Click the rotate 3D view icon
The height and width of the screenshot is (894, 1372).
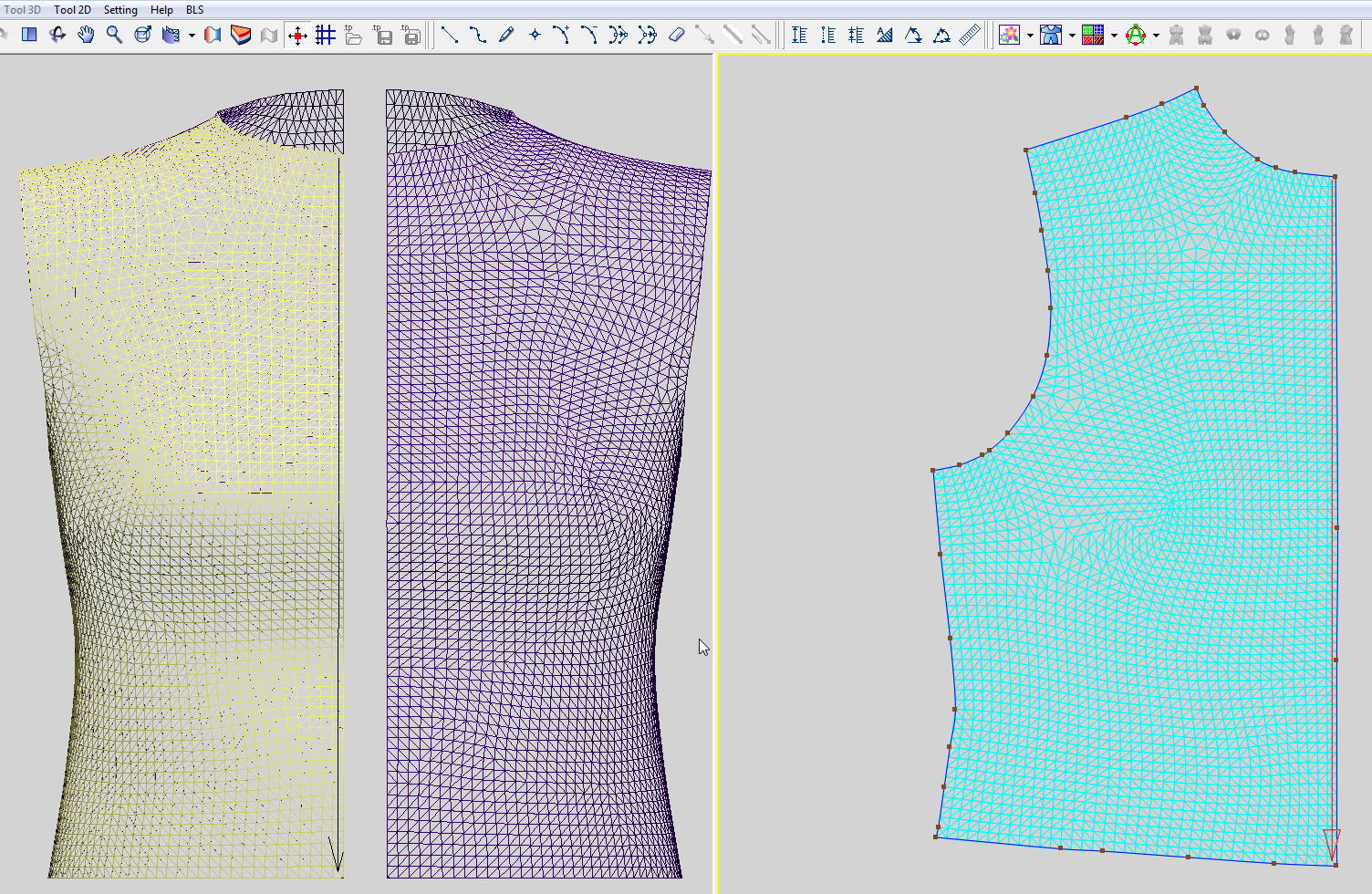pos(57,35)
